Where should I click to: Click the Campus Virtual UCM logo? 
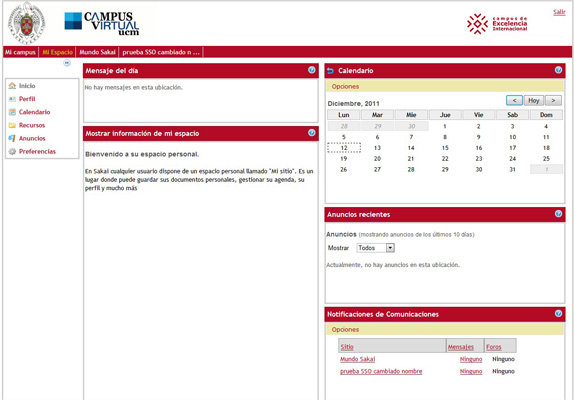(x=102, y=24)
